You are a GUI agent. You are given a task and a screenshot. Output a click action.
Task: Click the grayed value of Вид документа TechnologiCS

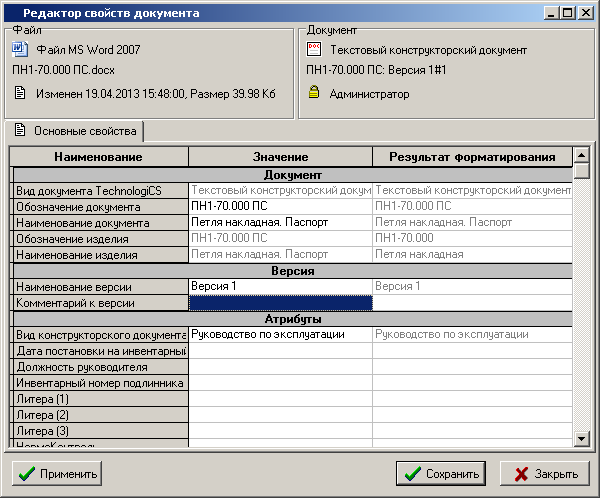click(x=280, y=190)
